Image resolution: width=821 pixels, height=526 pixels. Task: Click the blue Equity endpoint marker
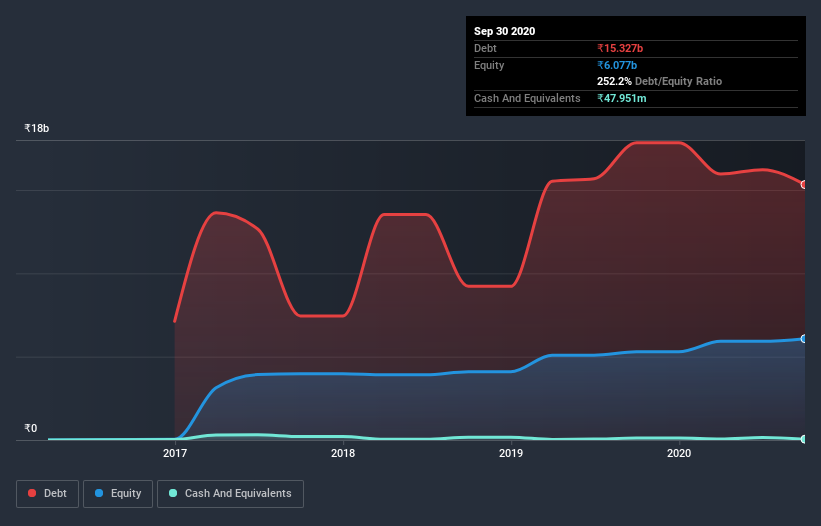click(x=804, y=339)
